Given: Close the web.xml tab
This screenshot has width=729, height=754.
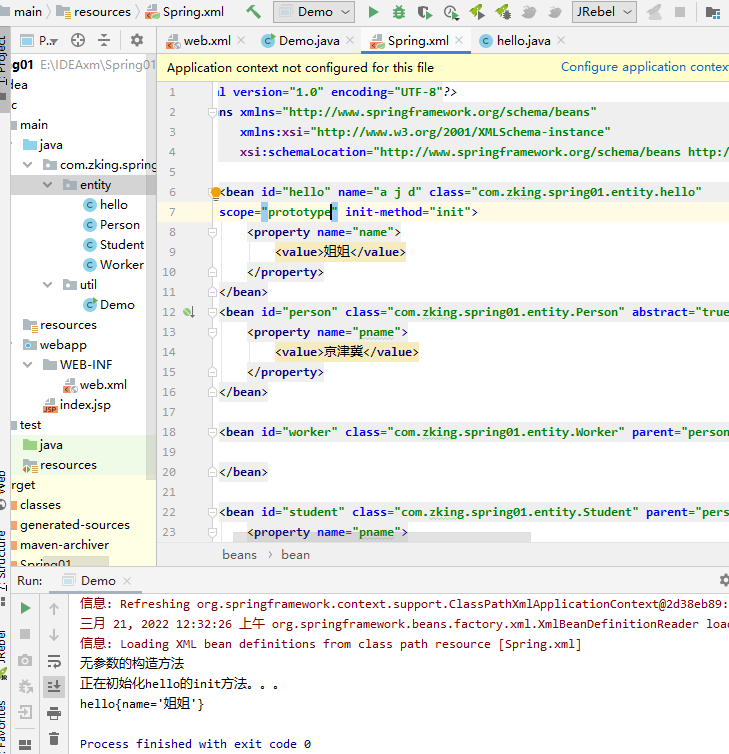Looking at the screenshot, I should pos(241,40).
